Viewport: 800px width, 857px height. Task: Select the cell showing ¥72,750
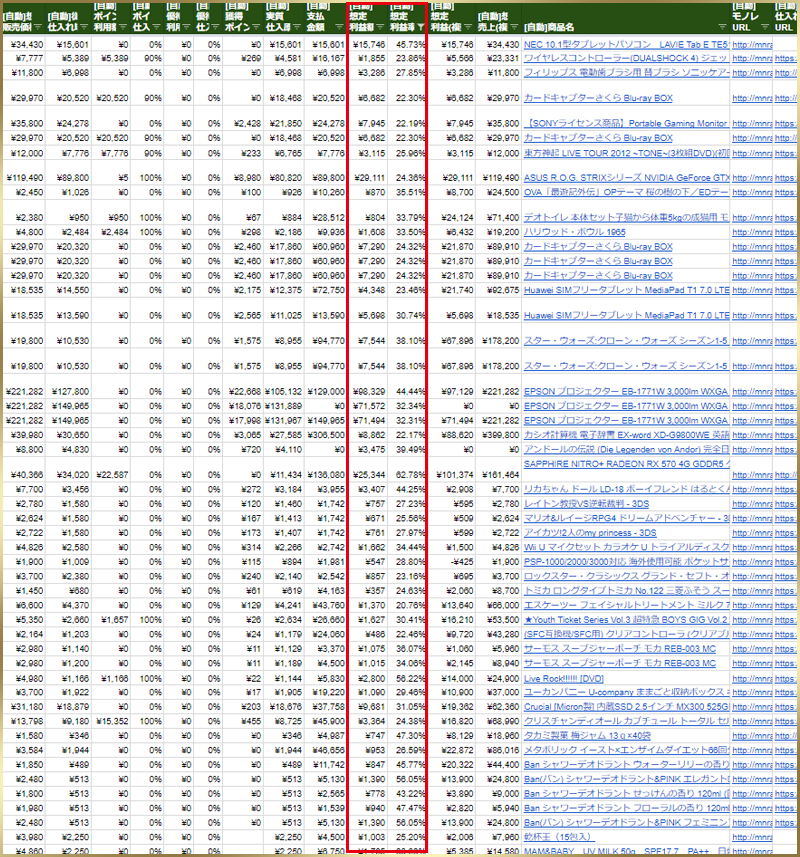point(326,290)
